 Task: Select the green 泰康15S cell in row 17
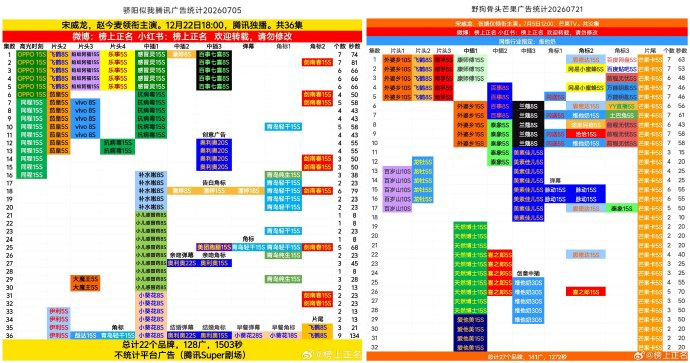point(621,209)
